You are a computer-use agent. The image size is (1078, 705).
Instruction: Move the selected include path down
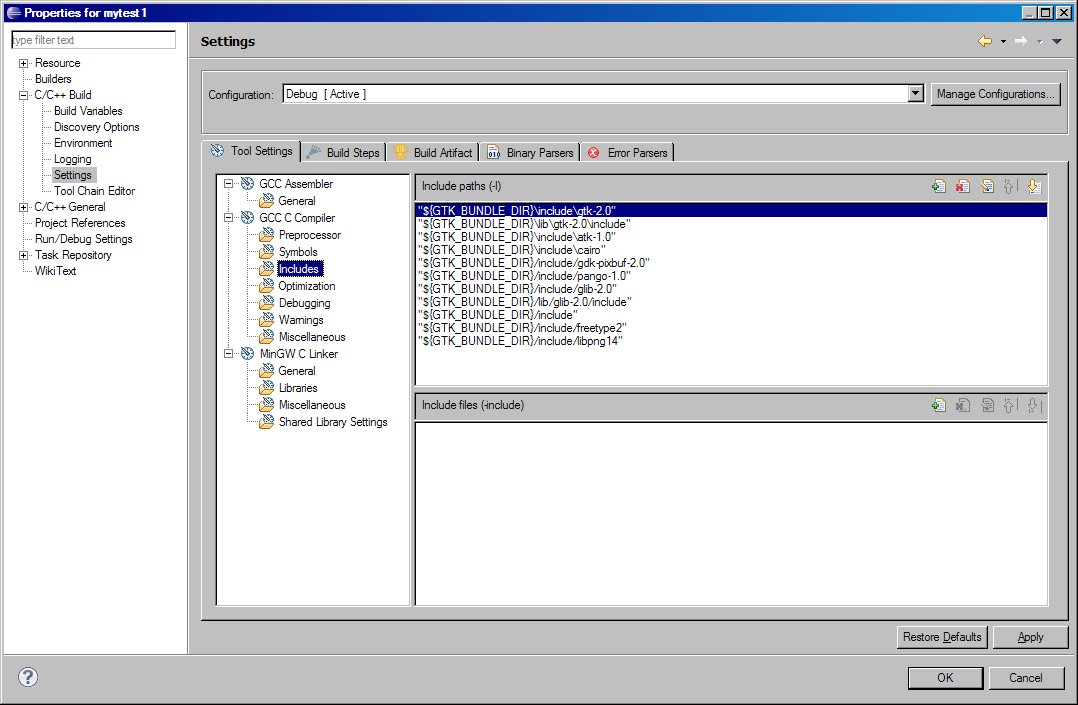1034,185
